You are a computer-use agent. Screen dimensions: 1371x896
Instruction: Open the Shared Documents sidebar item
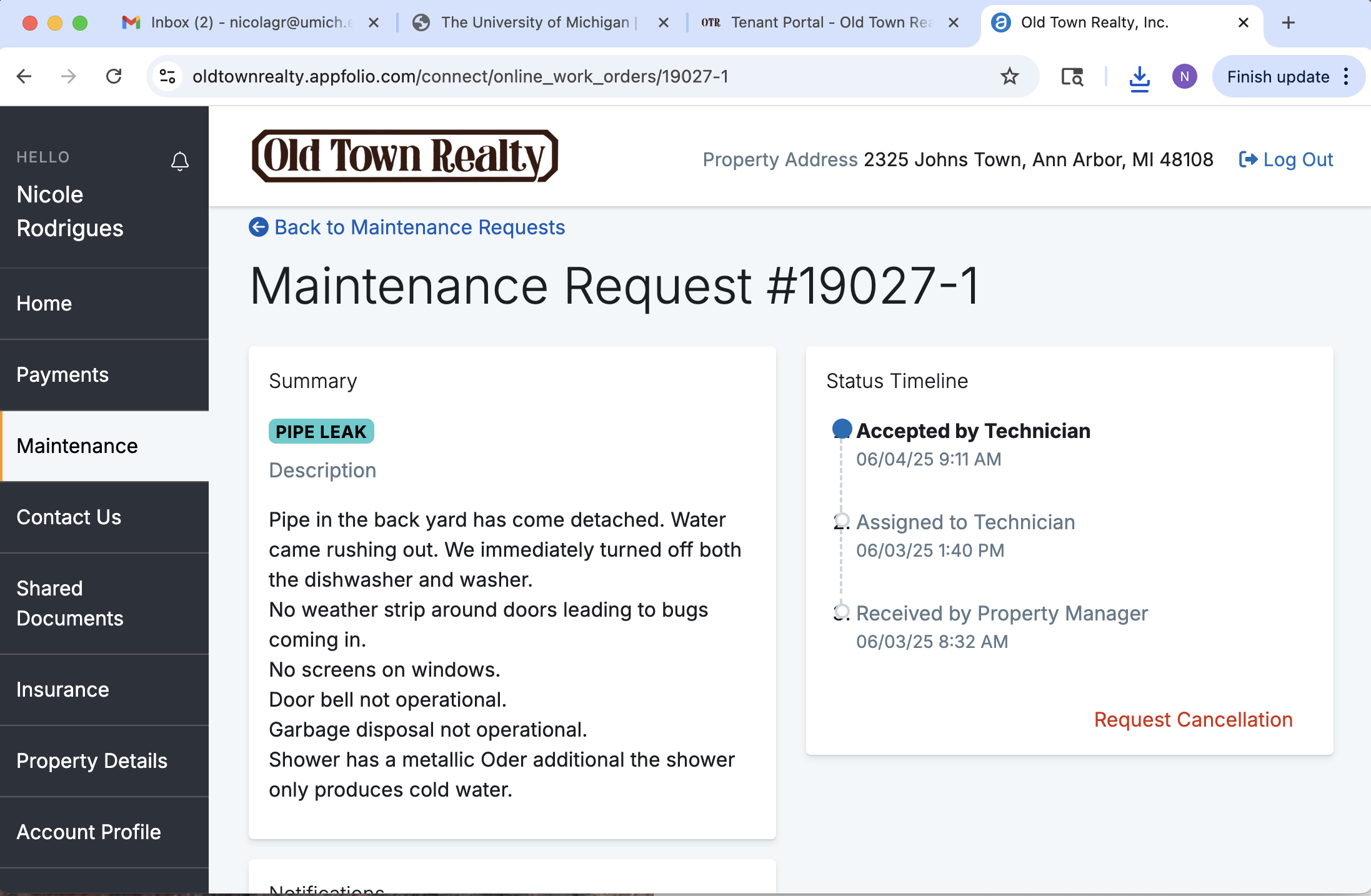coord(70,603)
